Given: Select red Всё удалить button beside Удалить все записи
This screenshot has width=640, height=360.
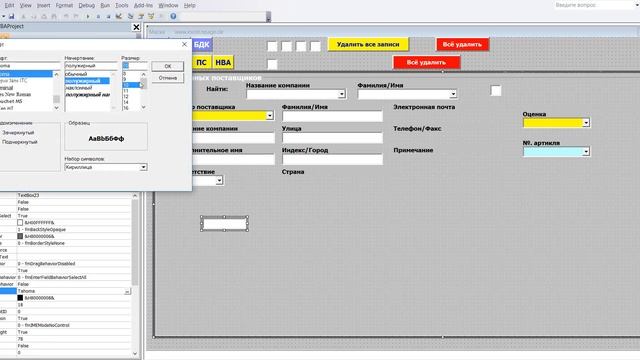Looking at the screenshot, I should pos(462,44).
